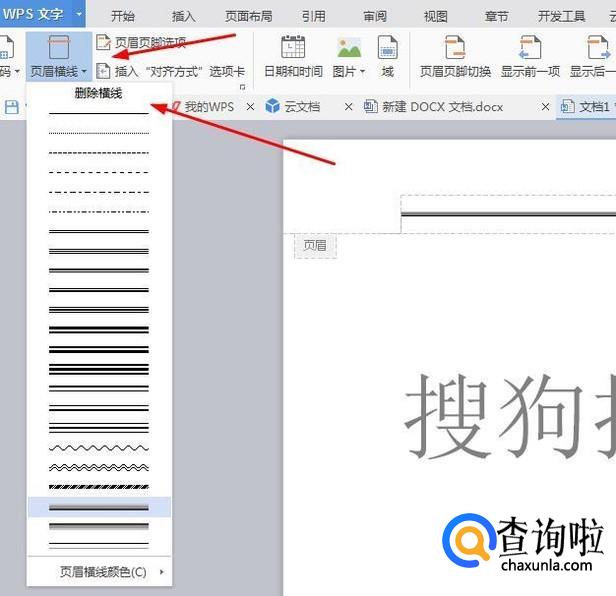The image size is (616, 596).
Task: Click the 云文档 cube icon
Action: (273, 106)
